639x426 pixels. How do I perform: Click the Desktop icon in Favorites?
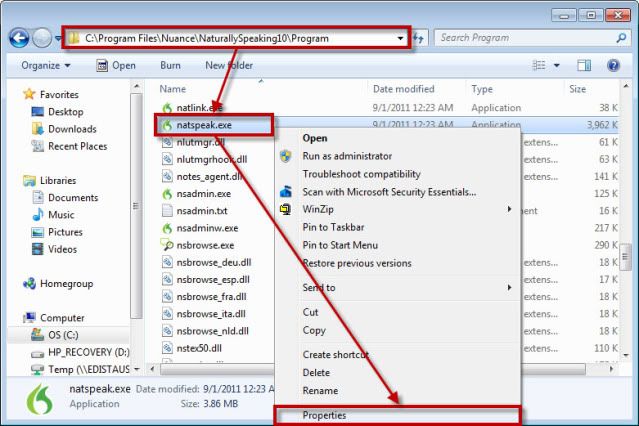[x=37, y=112]
